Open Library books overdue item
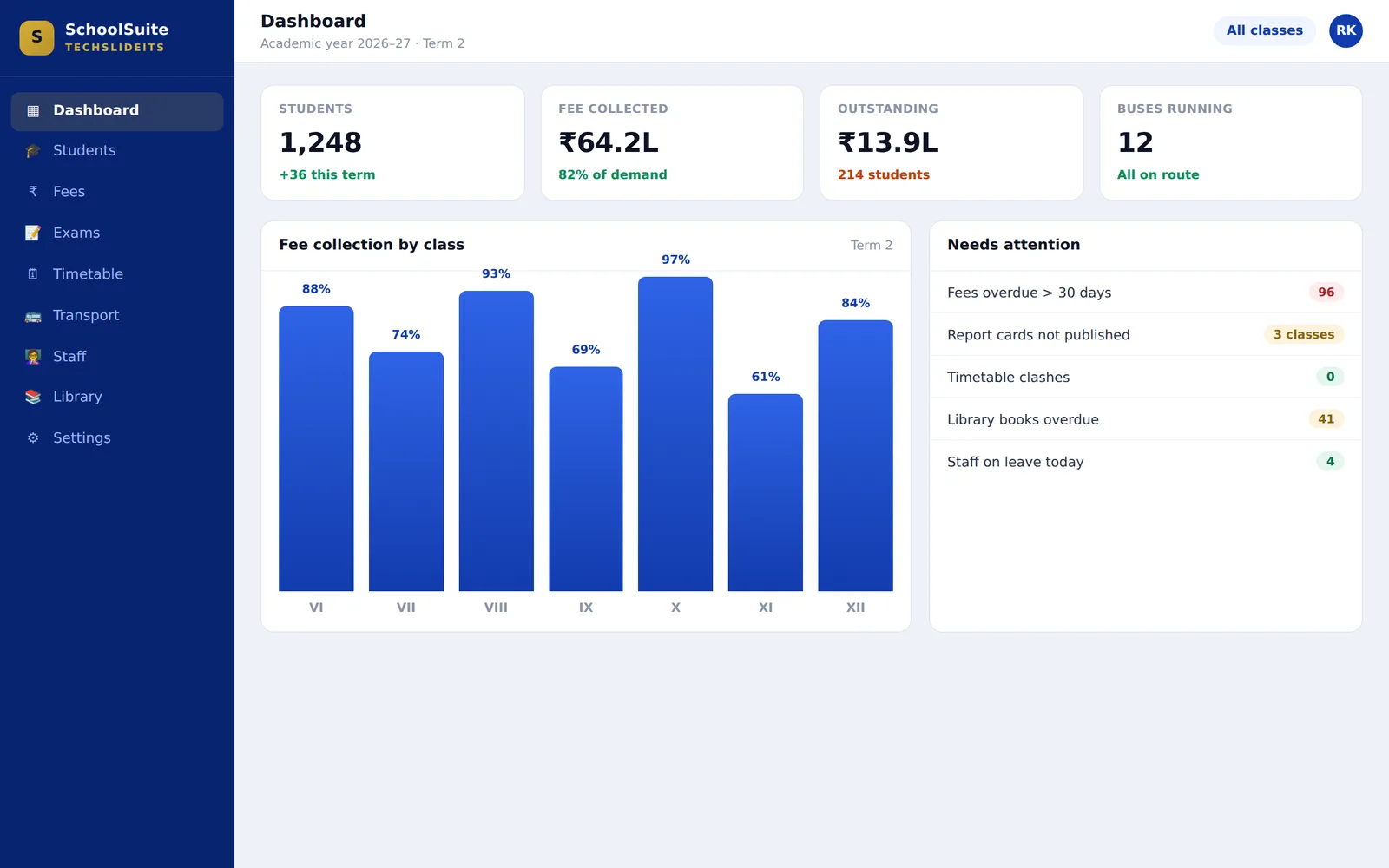This screenshot has height=868, width=1389. (1145, 419)
